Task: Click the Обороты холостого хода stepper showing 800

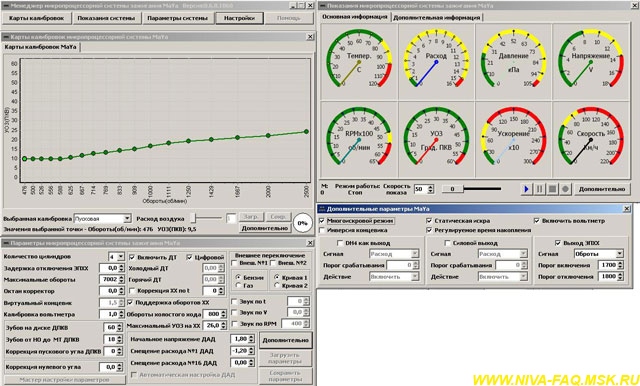Action: [215, 315]
